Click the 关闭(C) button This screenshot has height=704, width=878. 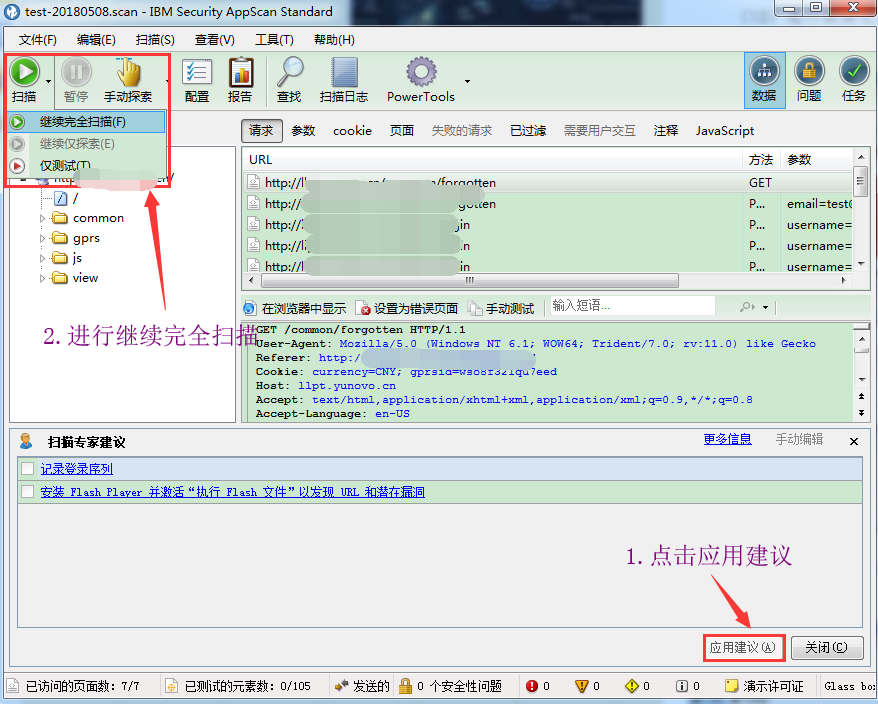[826, 647]
